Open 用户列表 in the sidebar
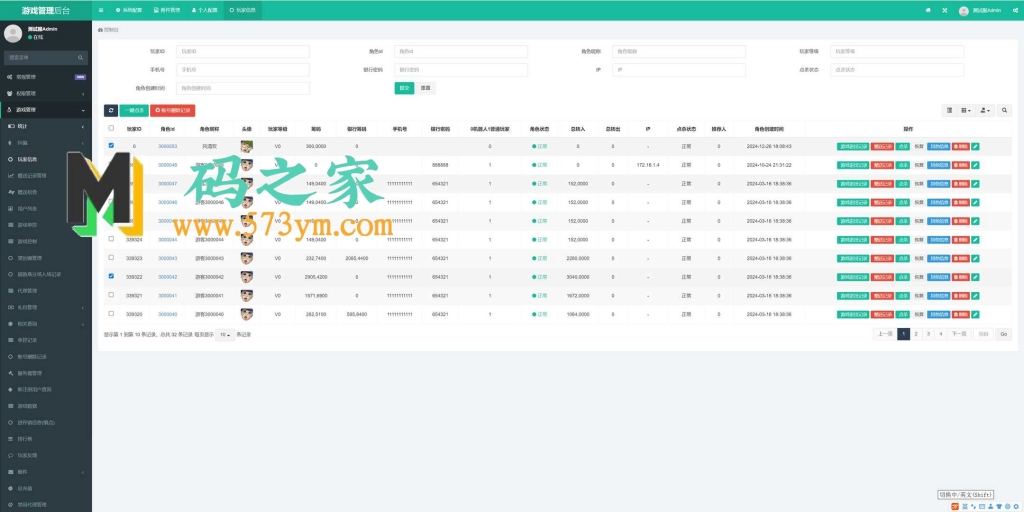This screenshot has width=1024, height=512. click(x=46, y=208)
